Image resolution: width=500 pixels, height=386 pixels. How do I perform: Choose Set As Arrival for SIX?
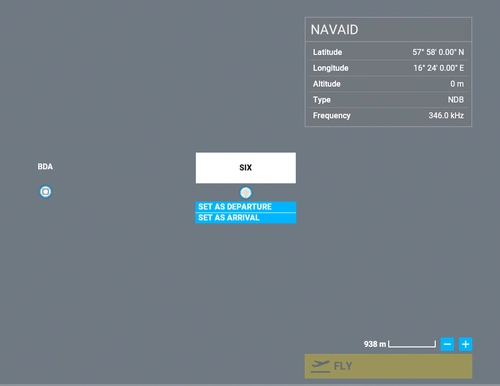tap(246, 218)
